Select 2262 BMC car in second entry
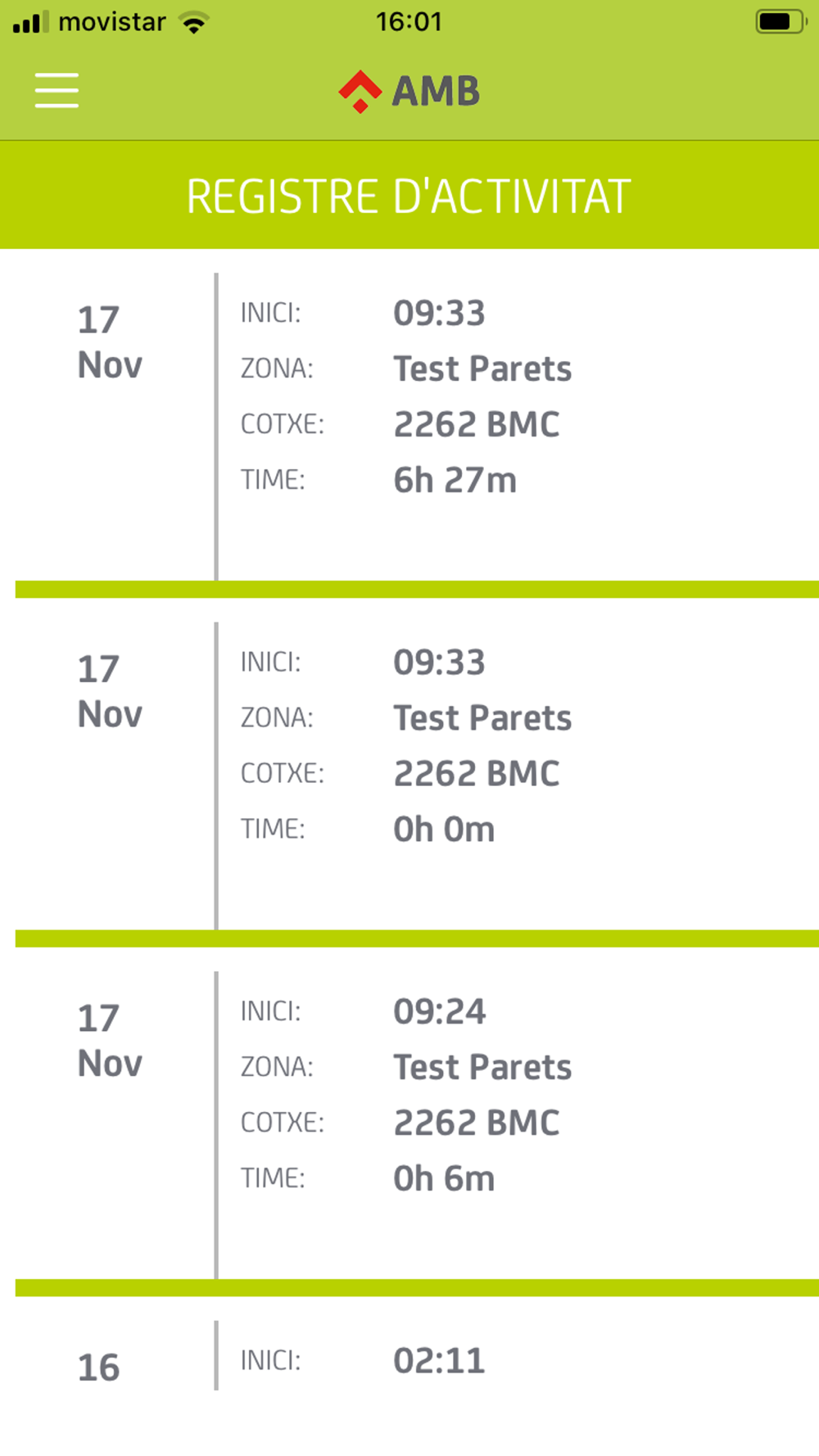819x1456 pixels. tap(477, 773)
